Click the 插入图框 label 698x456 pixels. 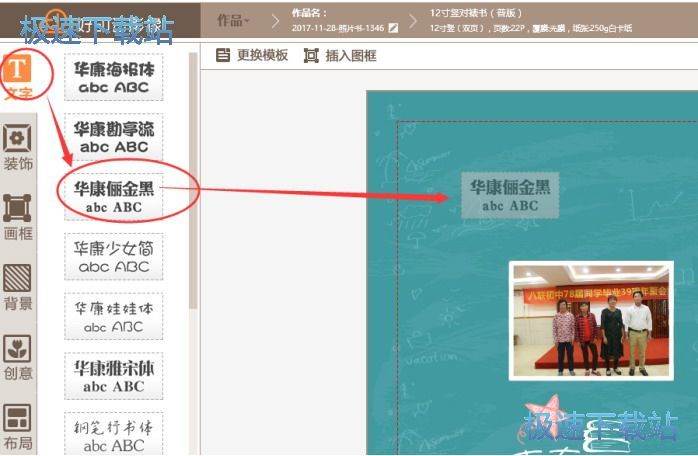click(351, 56)
